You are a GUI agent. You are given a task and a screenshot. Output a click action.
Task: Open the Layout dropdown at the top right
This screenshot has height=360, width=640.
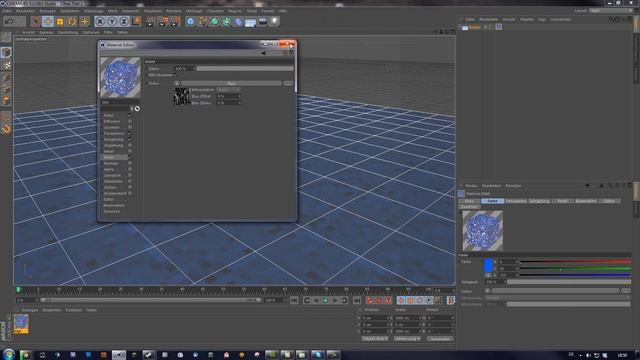click(x=610, y=11)
